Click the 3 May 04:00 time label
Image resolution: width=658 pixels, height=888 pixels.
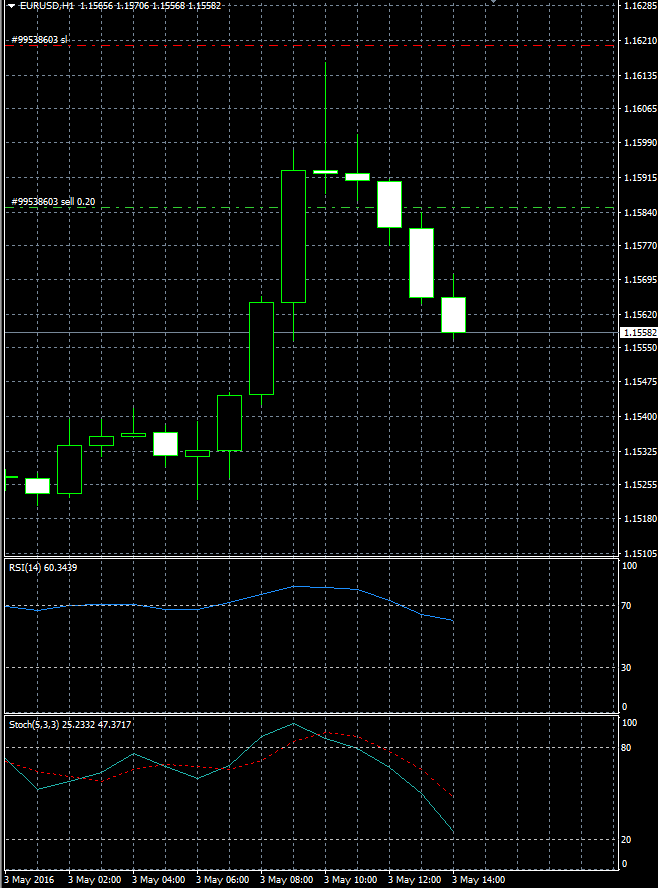click(x=159, y=880)
